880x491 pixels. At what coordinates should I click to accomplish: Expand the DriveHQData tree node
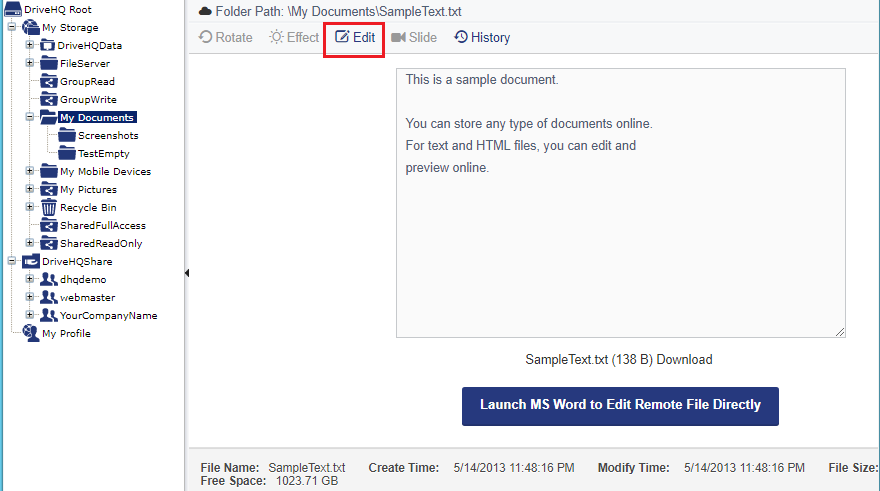tap(30, 45)
